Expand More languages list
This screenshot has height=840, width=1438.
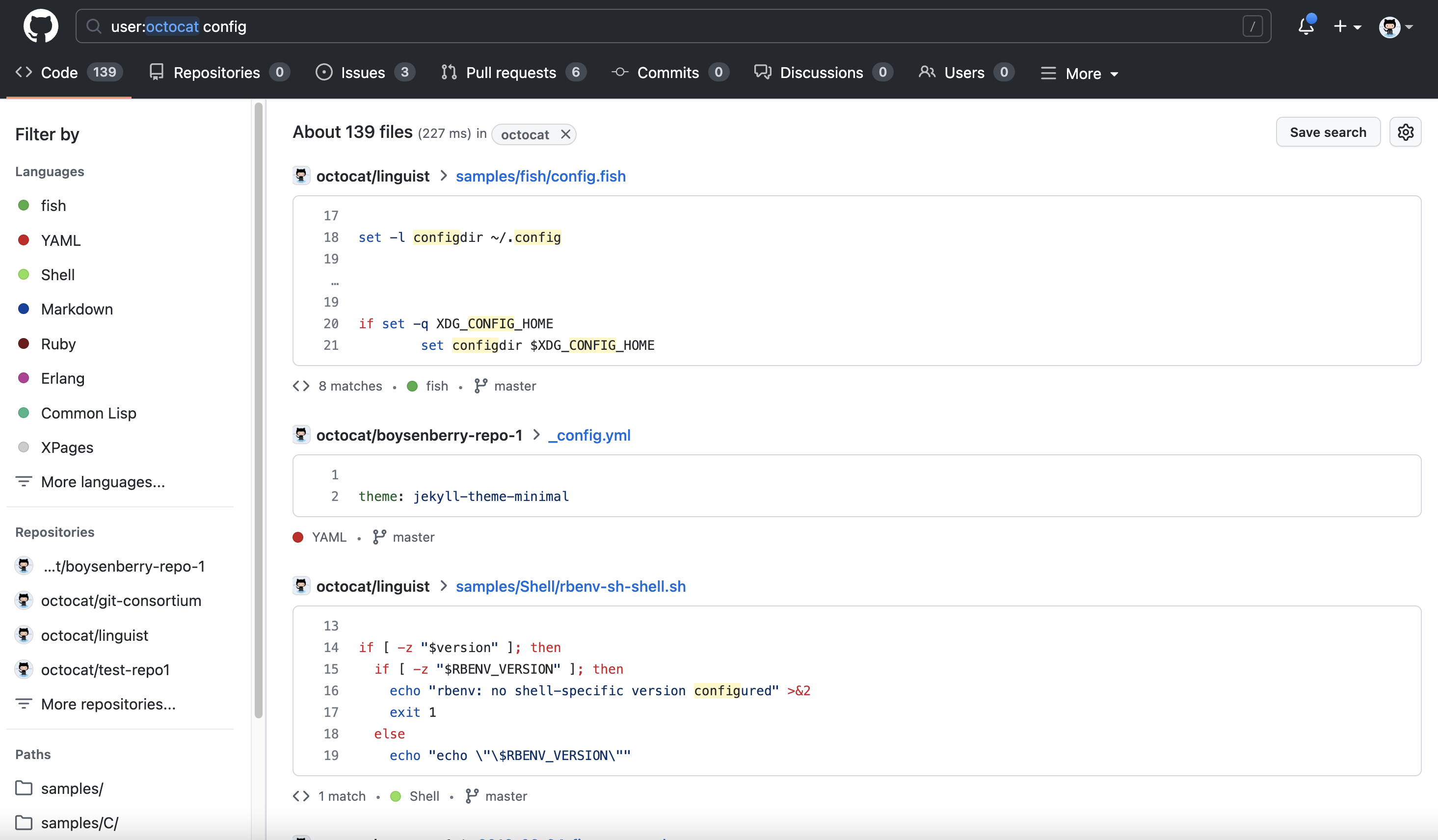(90, 482)
